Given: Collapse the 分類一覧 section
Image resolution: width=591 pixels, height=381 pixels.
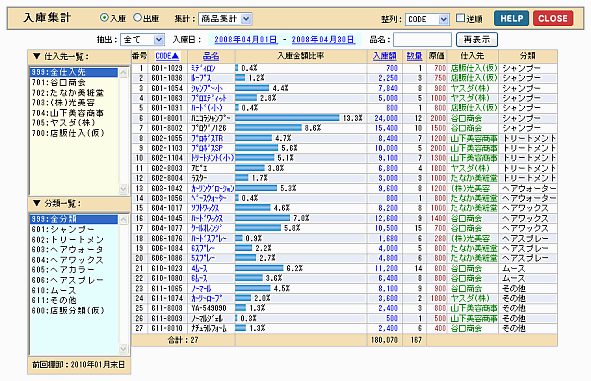Looking at the screenshot, I should (x=37, y=203).
